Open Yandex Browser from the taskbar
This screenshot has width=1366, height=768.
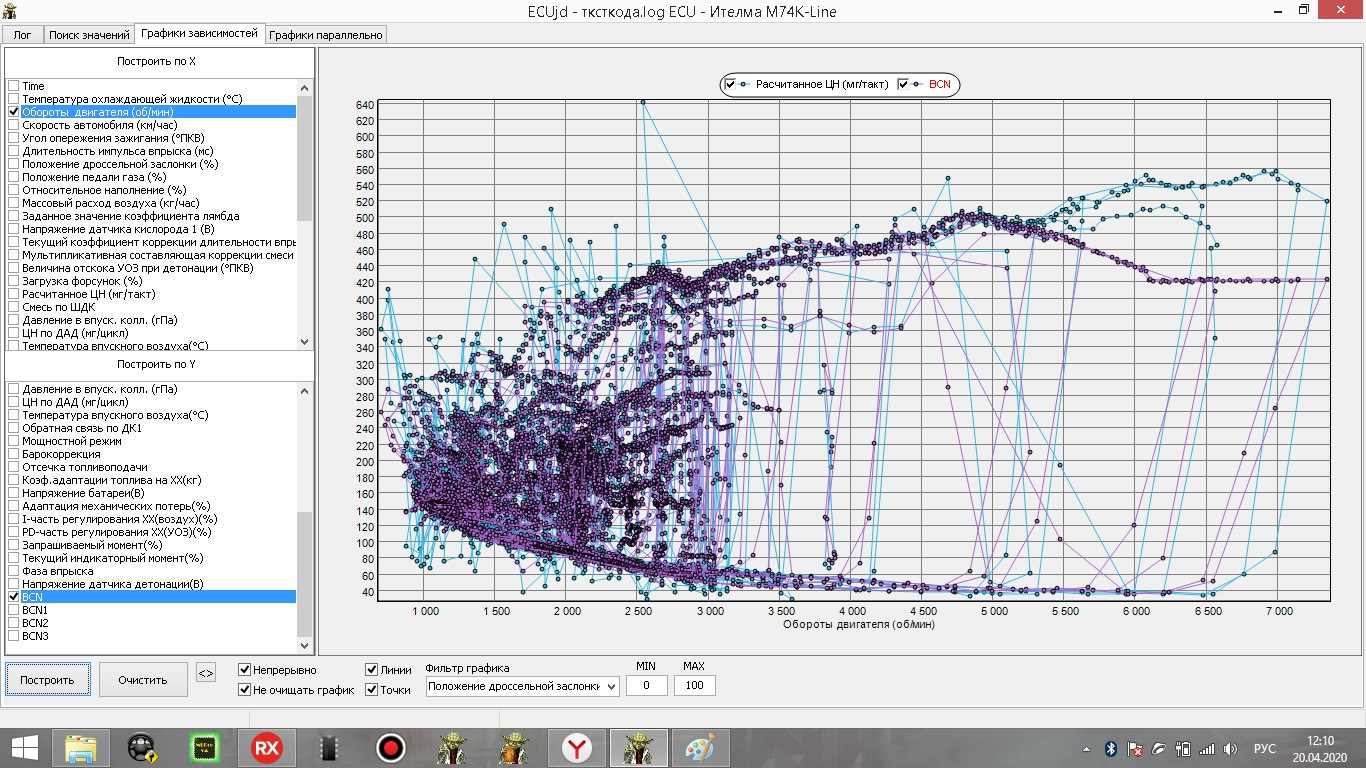click(x=575, y=747)
